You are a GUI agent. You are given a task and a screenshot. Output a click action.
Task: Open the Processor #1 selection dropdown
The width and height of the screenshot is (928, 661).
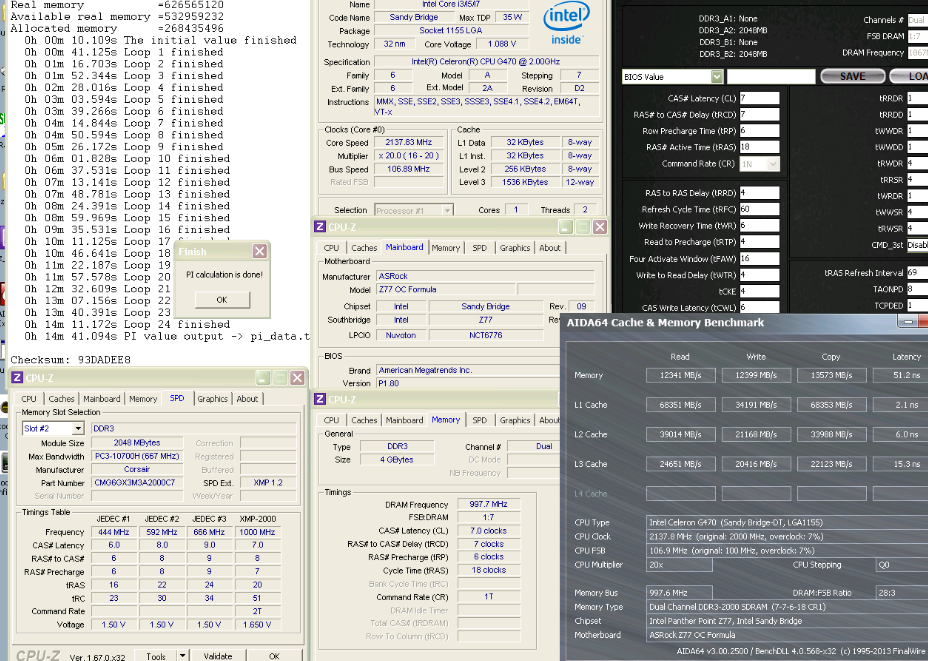coord(447,210)
